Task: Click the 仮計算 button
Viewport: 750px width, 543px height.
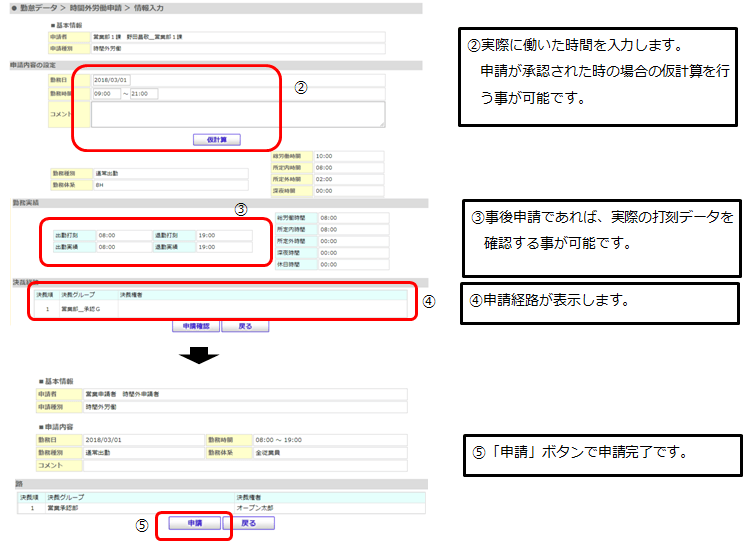Action: [217, 140]
